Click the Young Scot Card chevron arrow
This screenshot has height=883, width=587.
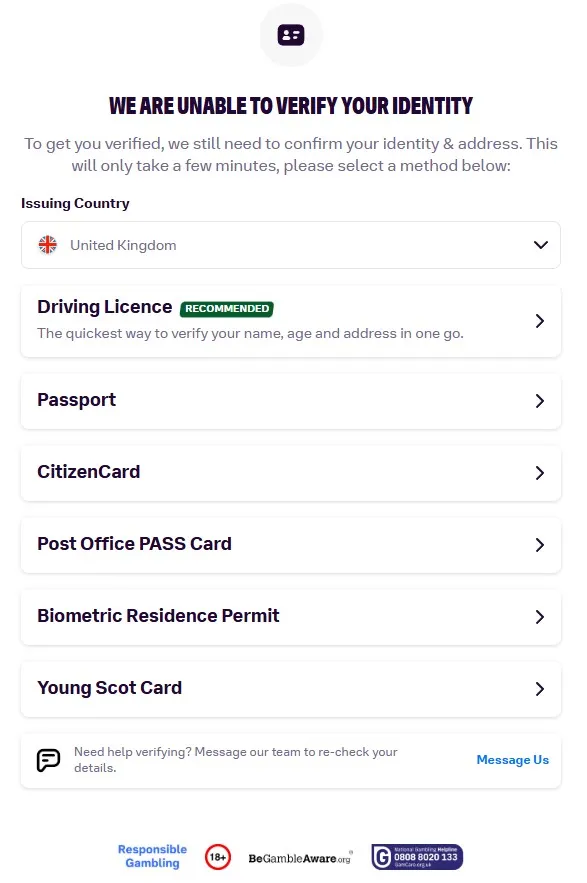tap(540, 689)
